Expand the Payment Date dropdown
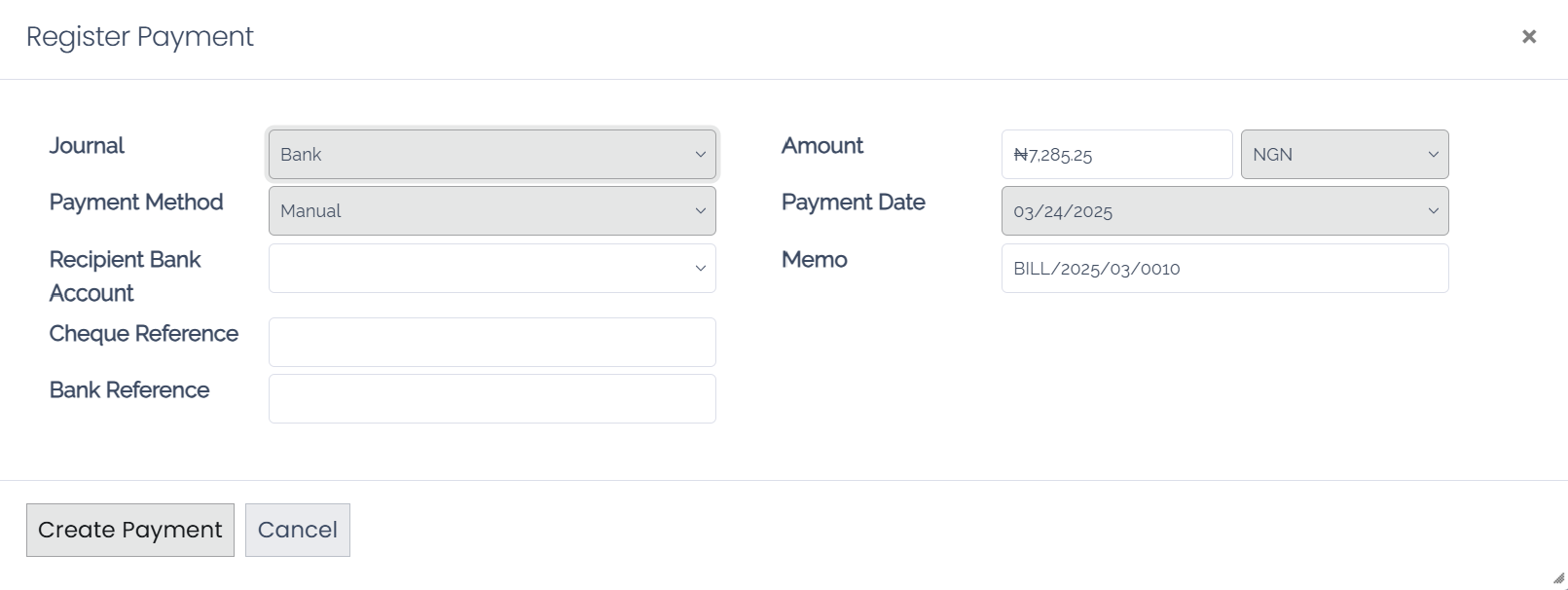Image resolution: width=1568 pixels, height=590 pixels. coord(1224,211)
